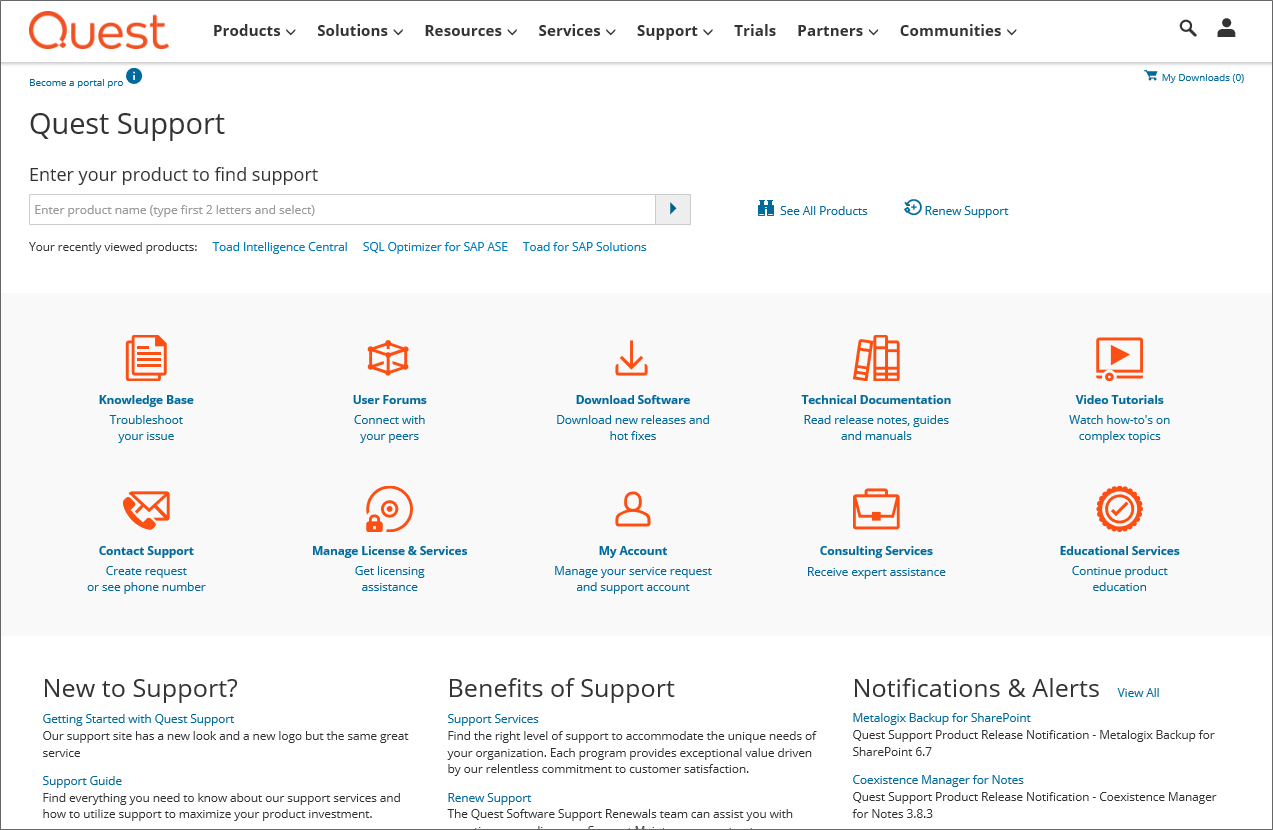1273x830 pixels.
Task: Open the See All Products link
Action: (x=824, y=211)
